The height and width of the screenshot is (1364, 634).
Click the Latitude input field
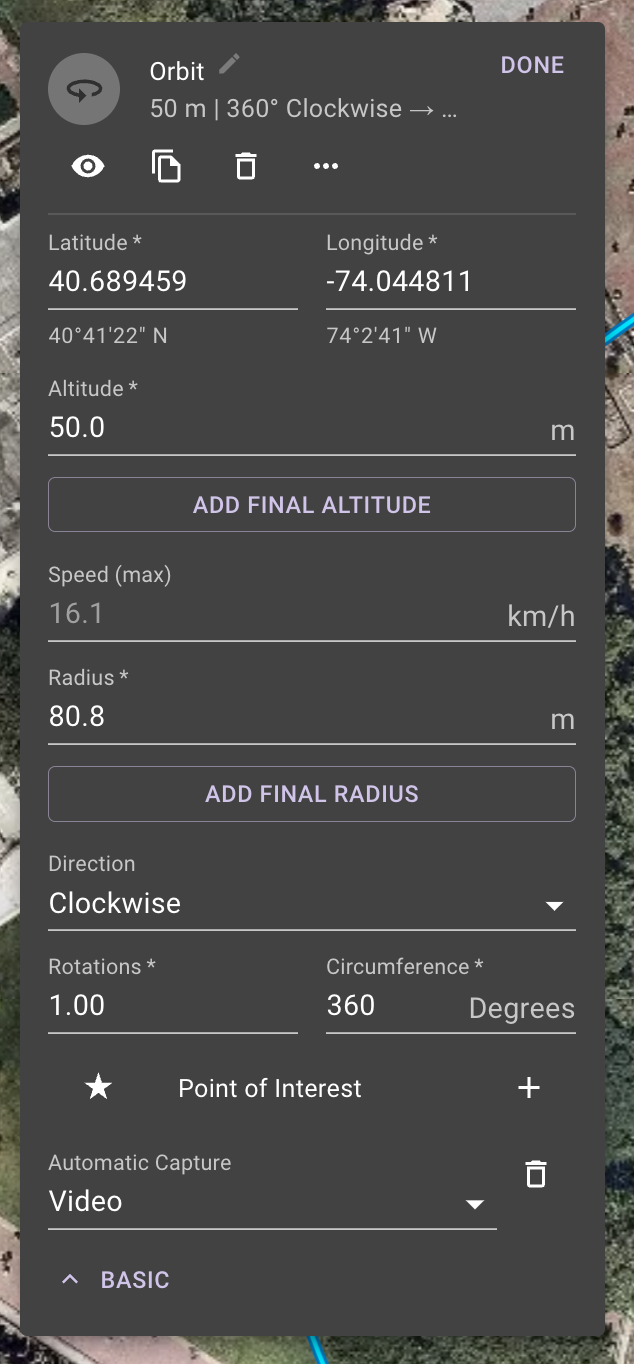click(x=173, y=282)
